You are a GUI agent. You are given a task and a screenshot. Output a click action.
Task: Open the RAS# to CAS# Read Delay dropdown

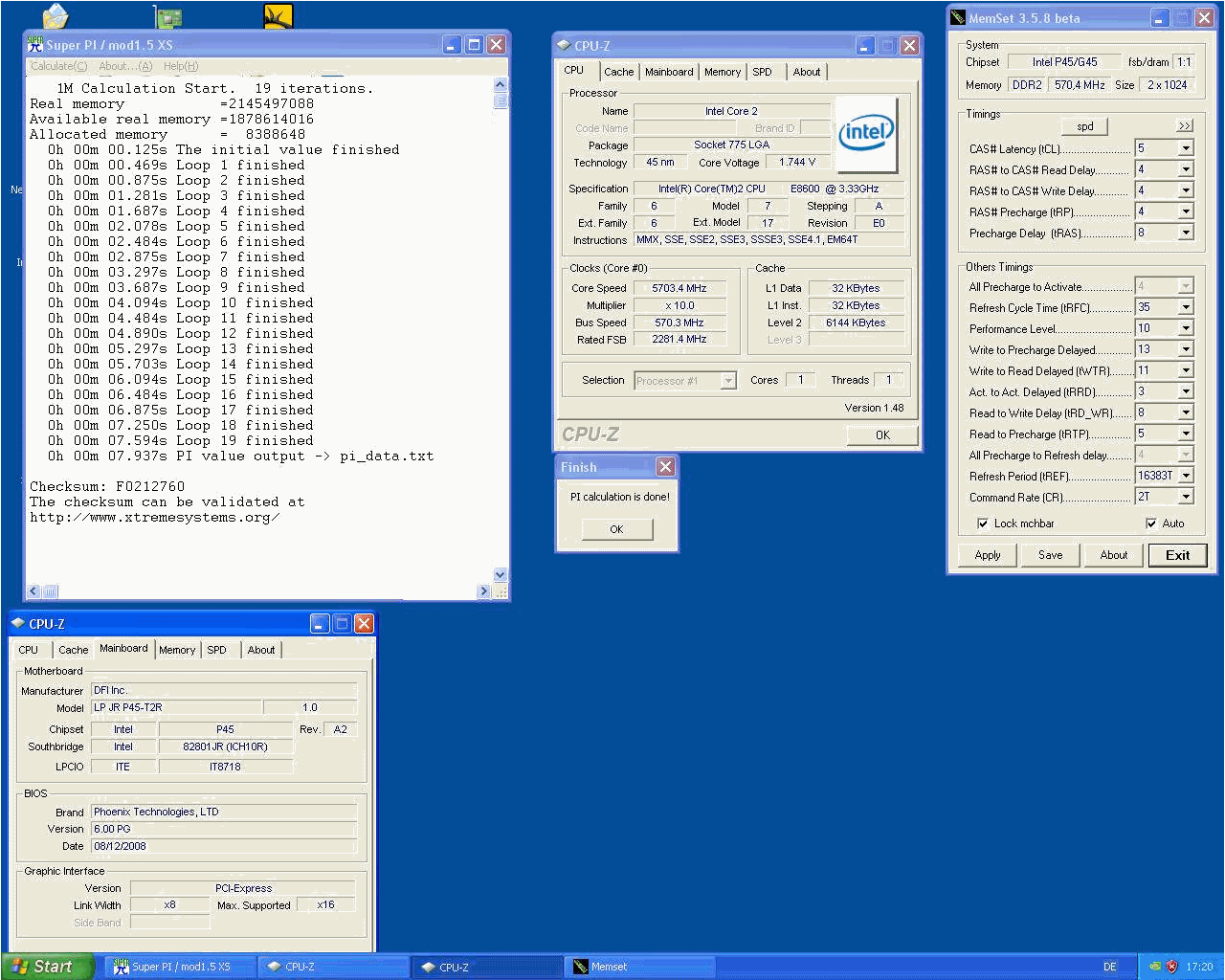(1186, 169)
